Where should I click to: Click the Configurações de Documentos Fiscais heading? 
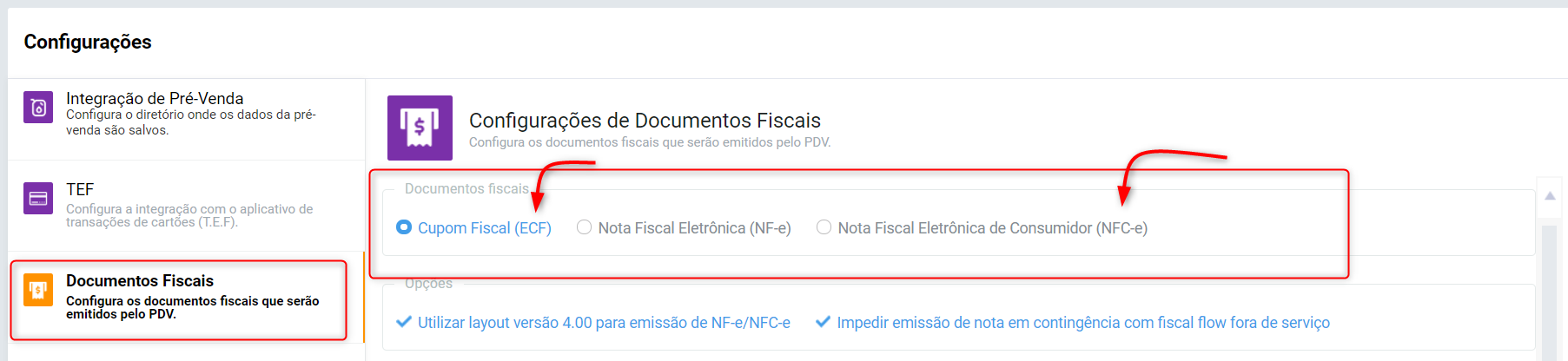[645, 121]
